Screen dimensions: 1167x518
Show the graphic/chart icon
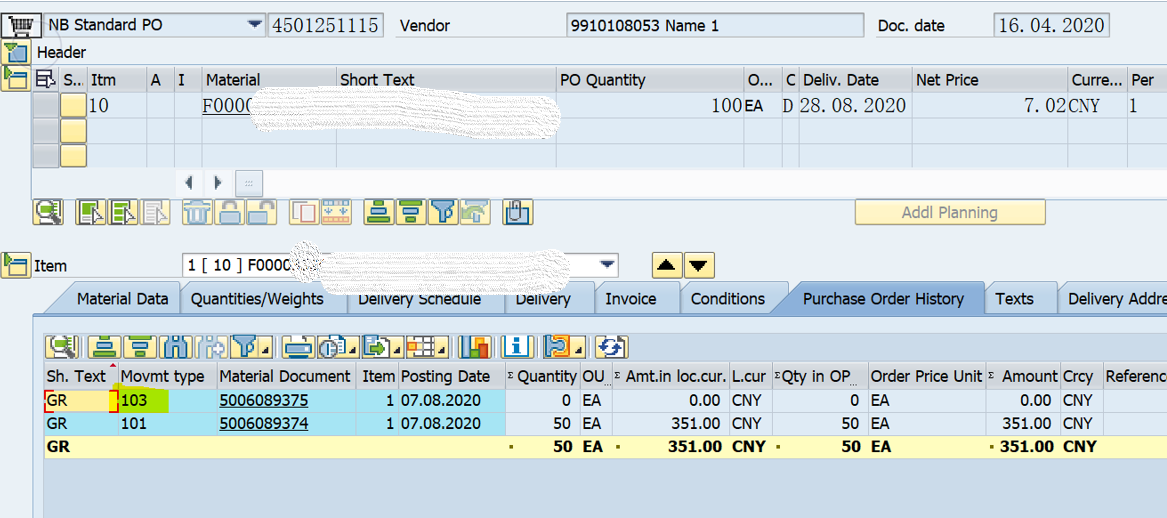point(473,346)
